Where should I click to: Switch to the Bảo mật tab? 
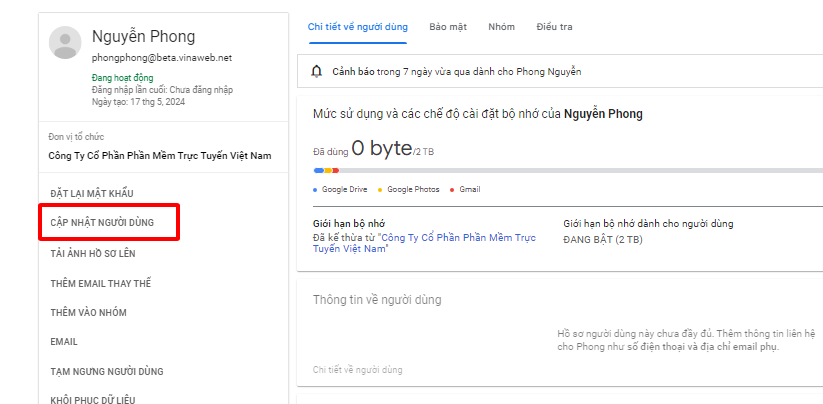click(x=447, y=27)
